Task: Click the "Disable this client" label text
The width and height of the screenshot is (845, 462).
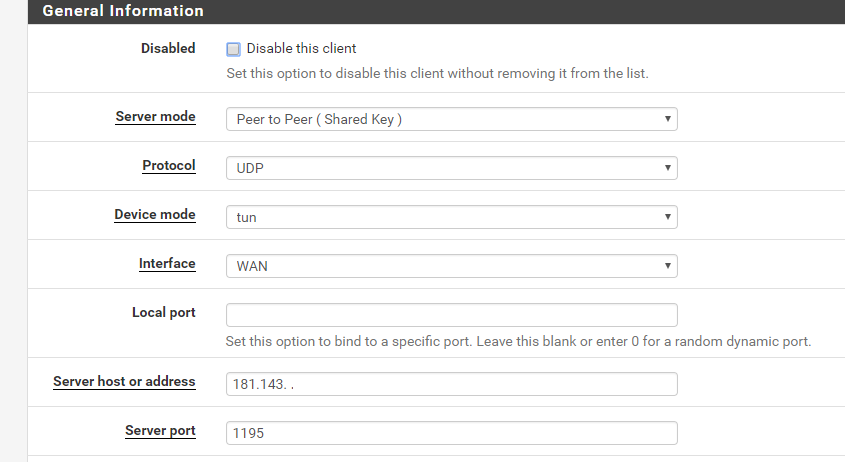Action: (x=301, y=48)
